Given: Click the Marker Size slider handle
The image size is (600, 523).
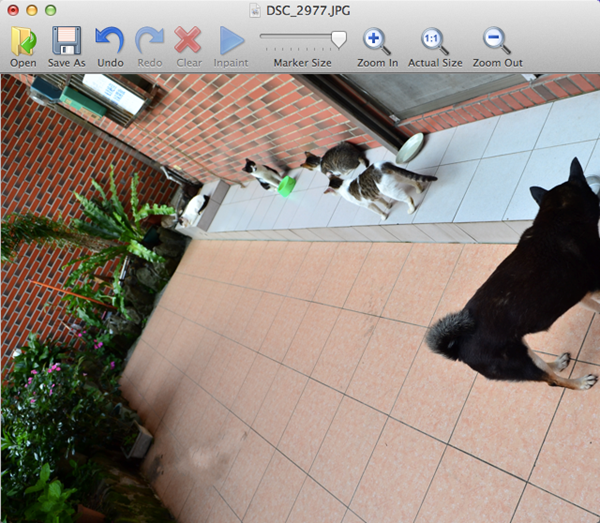Looking at the screenshot, I should pos(339,39).
